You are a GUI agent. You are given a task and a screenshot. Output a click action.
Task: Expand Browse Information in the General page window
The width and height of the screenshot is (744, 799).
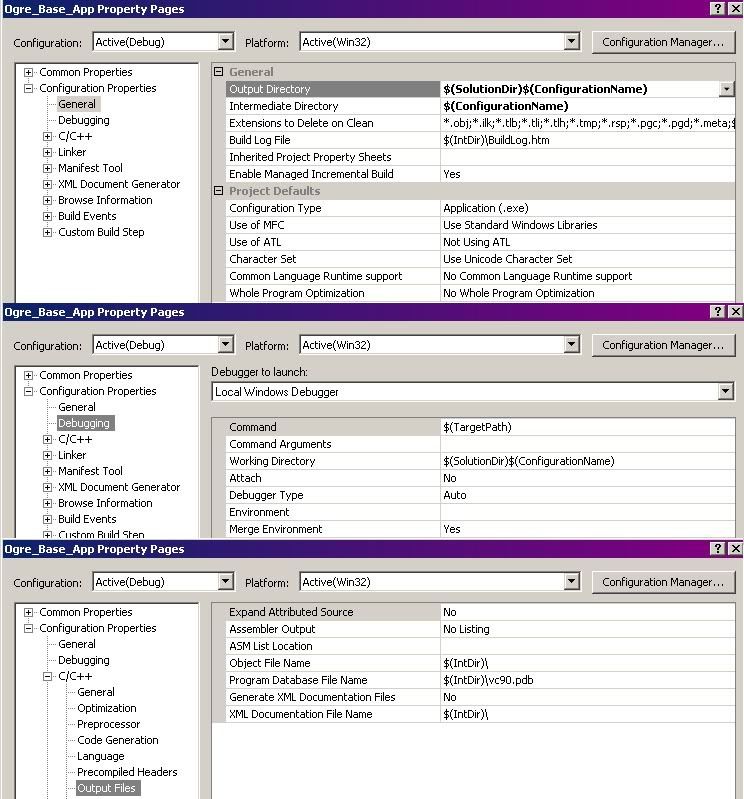click(47, 200)
